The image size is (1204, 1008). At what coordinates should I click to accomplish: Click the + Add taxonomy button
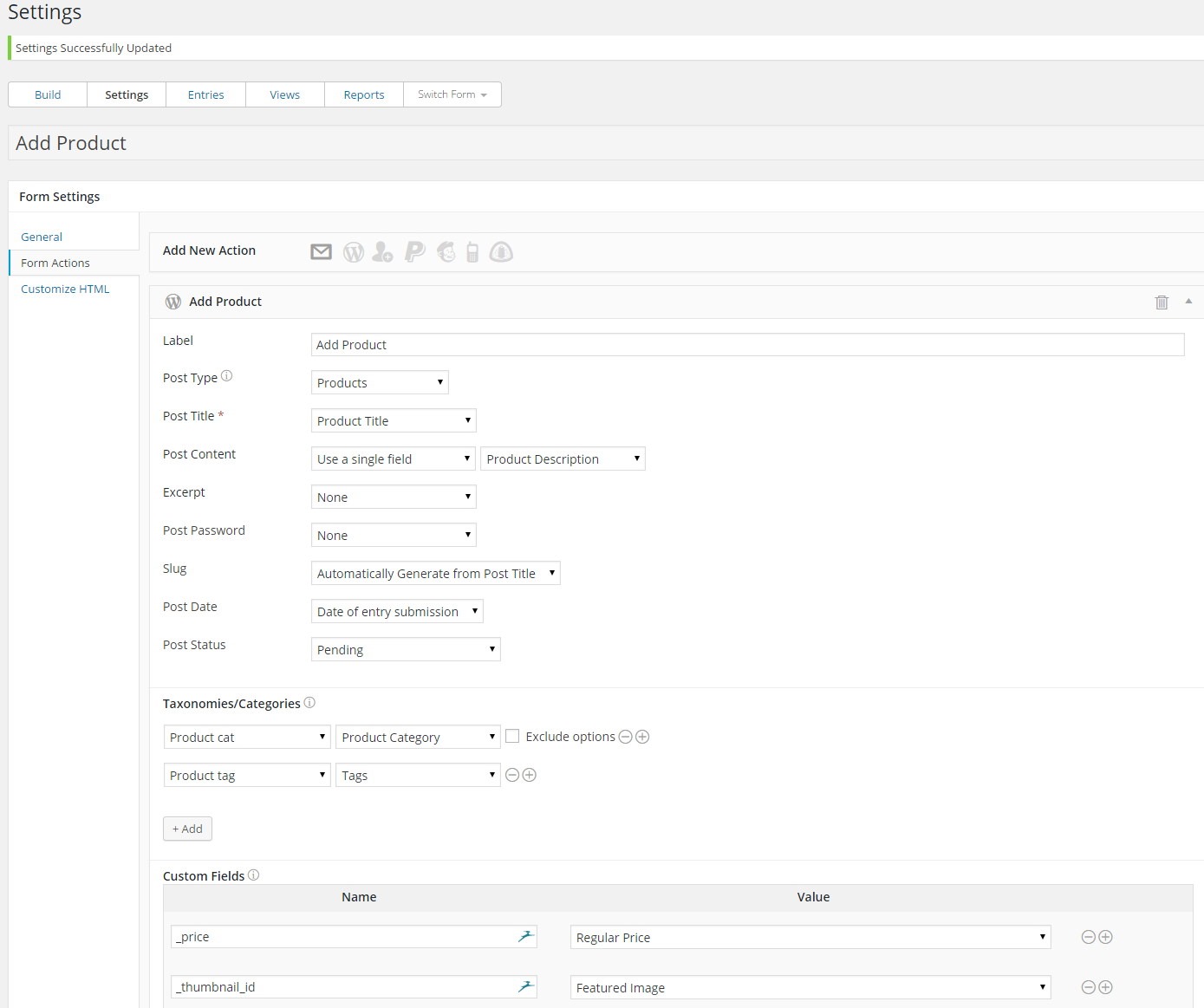coord(187,829)
